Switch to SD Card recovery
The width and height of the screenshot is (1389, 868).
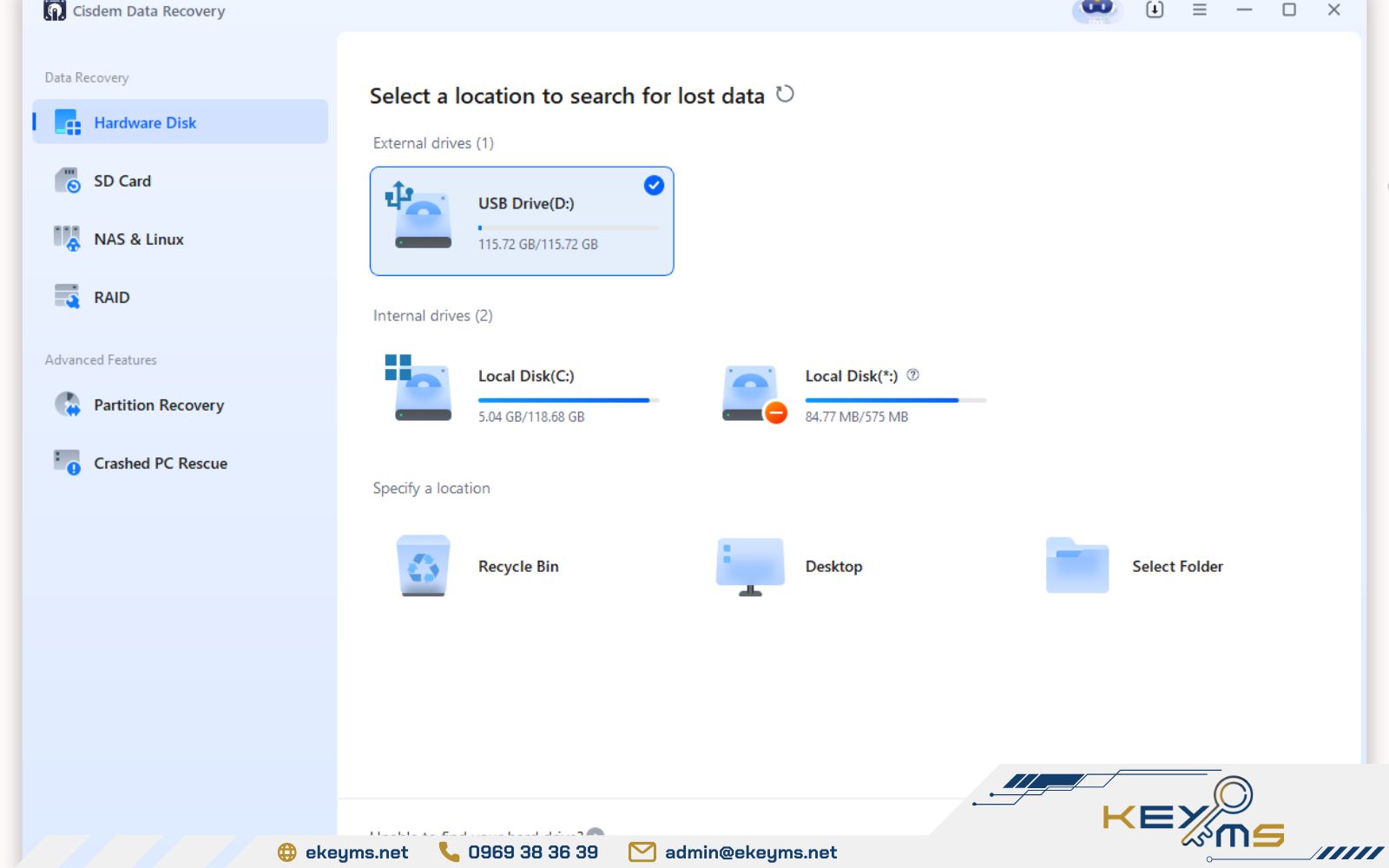(122, 181)
